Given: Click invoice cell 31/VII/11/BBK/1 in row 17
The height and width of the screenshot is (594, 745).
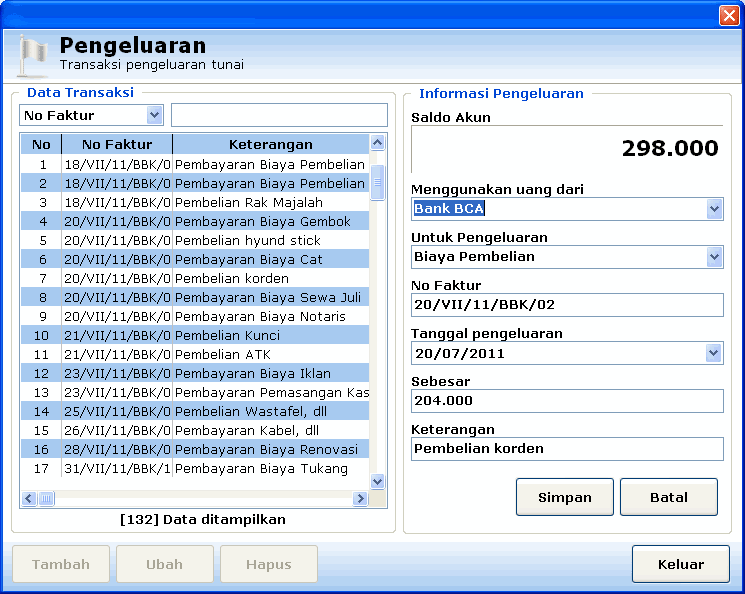Looking at the screenshot, I should [x=117, y=469].
